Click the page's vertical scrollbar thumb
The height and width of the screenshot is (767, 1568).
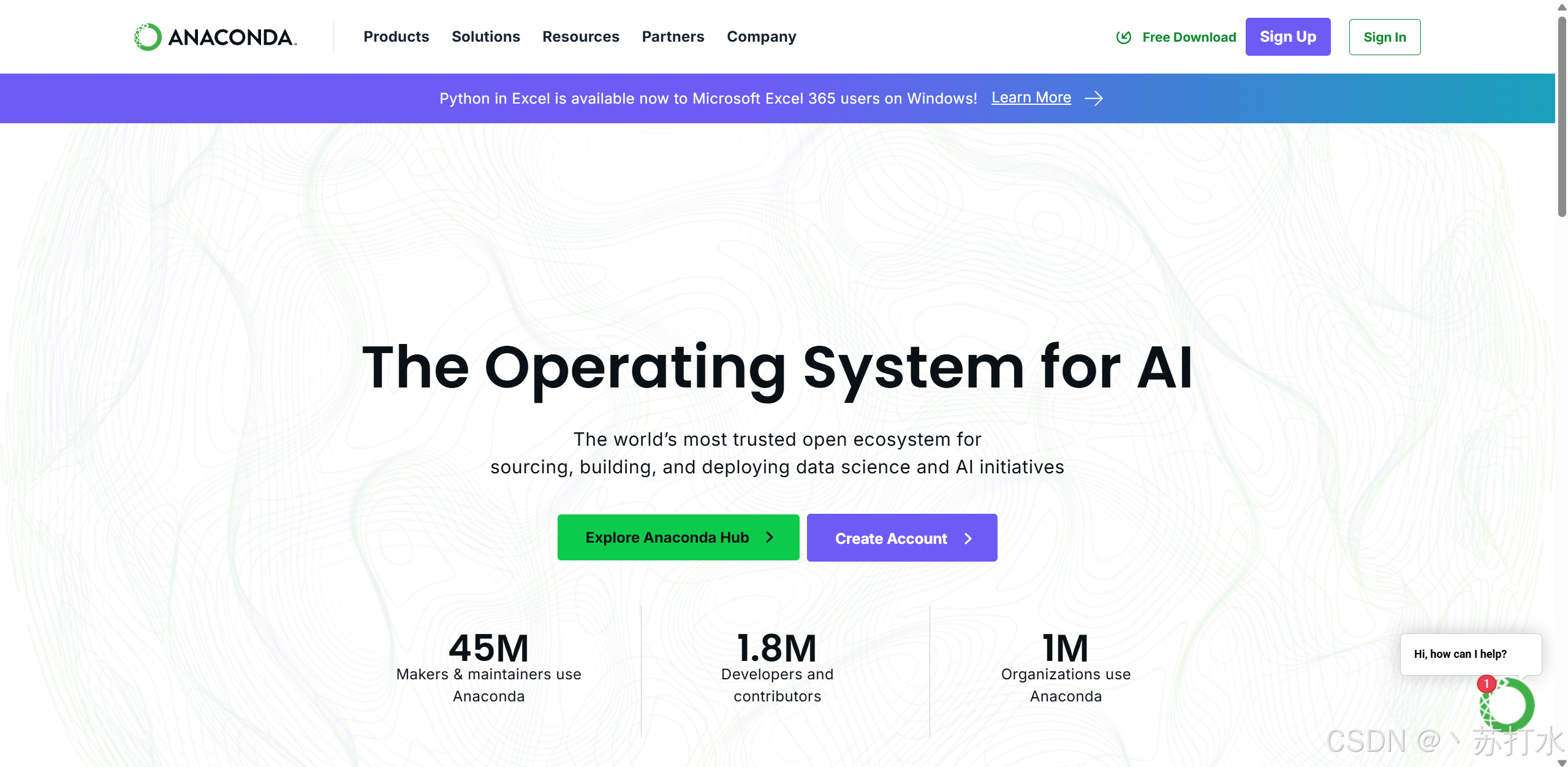(x=1561, y=116)
